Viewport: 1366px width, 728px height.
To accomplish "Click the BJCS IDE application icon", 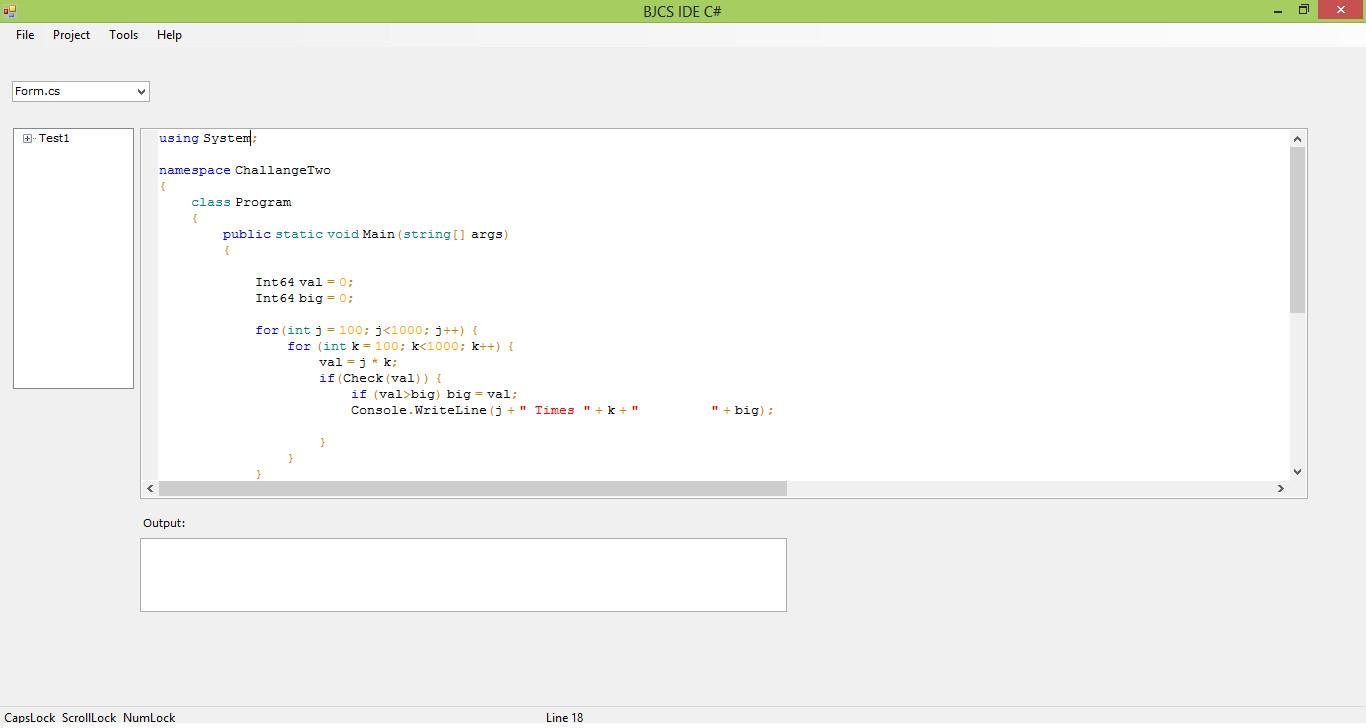I will tap(10, 10).
